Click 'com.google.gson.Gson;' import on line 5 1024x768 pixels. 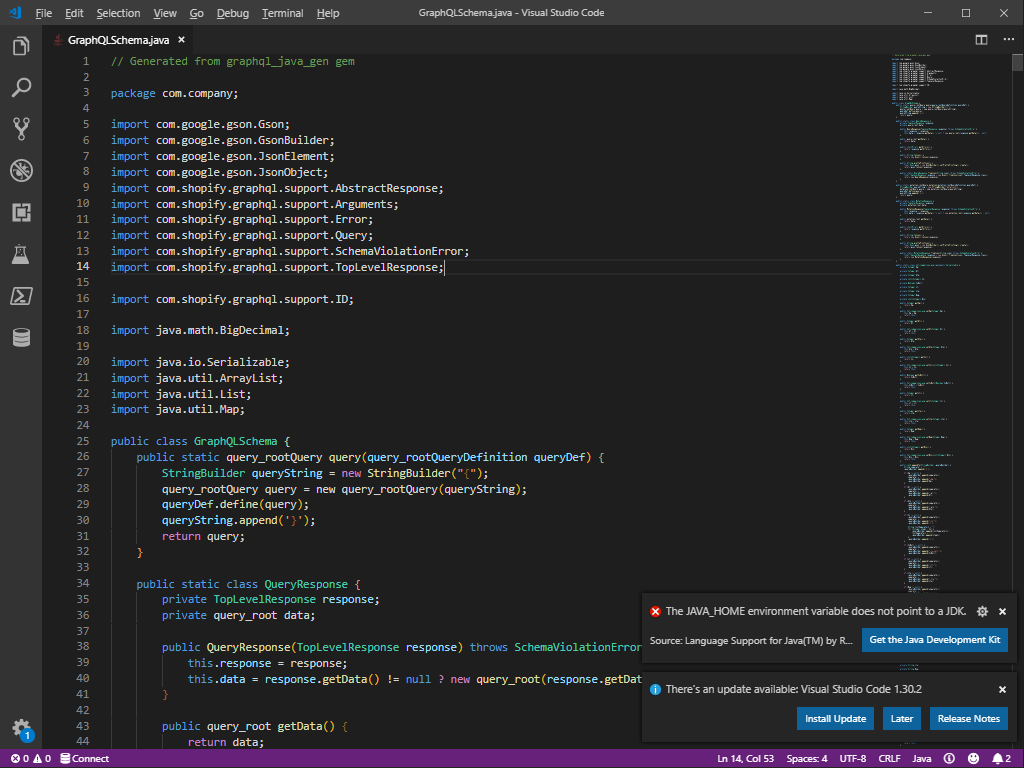pos(223,125)
